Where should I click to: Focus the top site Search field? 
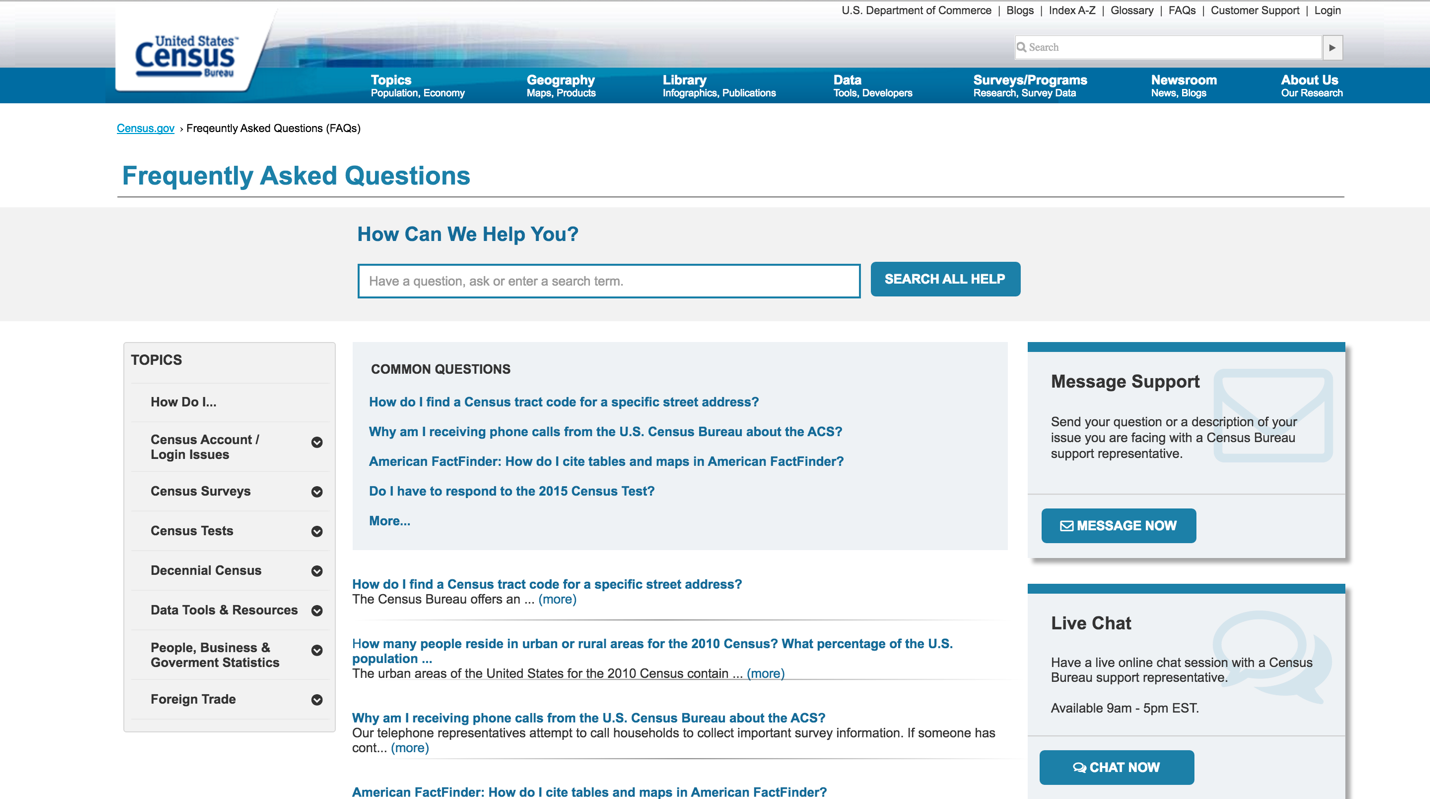1168,48
